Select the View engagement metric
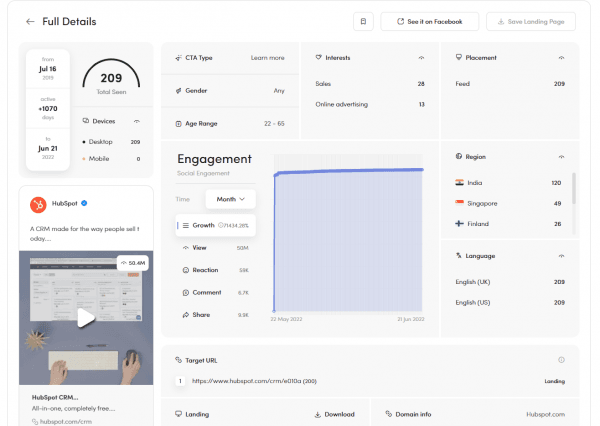 tap(215, 248)
